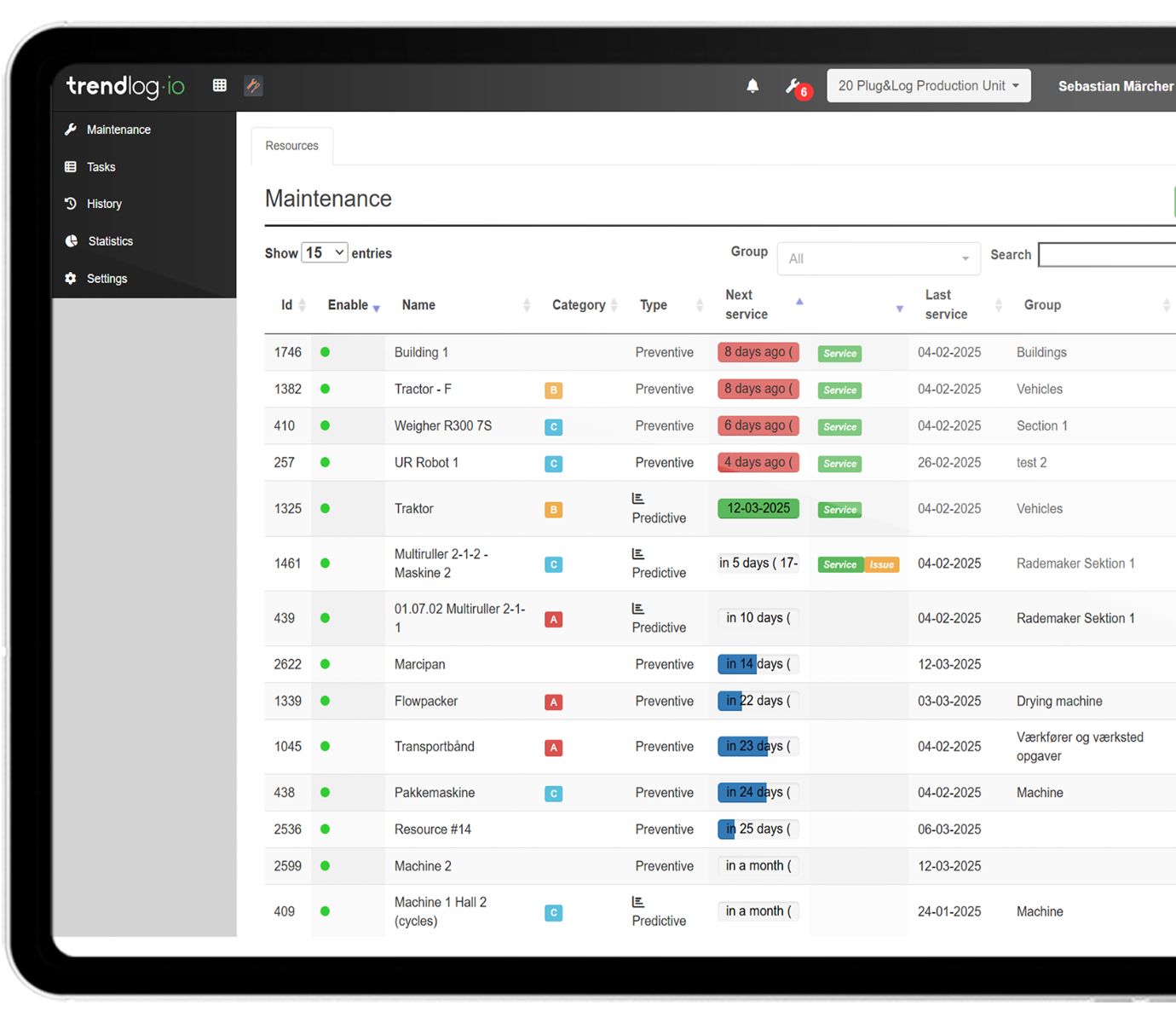The image size is (1176, 1023).
Task: Click the name cell 'Resource #14'
Action: (433, 829)
